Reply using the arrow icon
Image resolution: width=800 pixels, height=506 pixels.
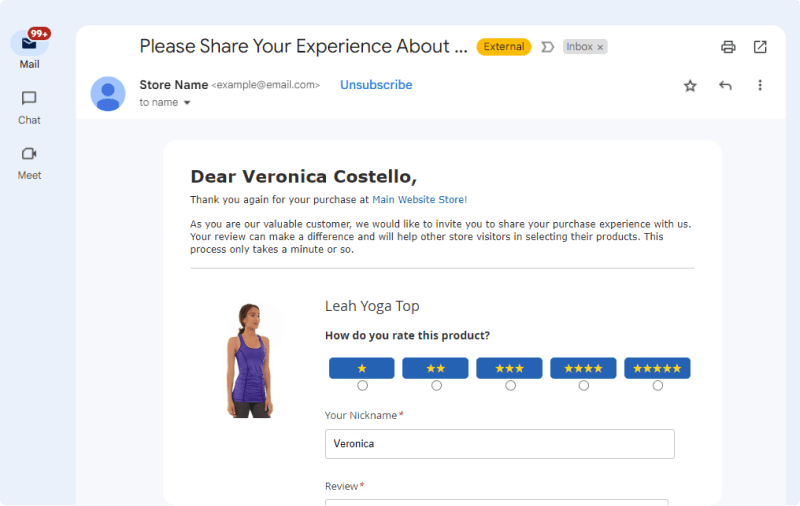(x=725, y=86)
